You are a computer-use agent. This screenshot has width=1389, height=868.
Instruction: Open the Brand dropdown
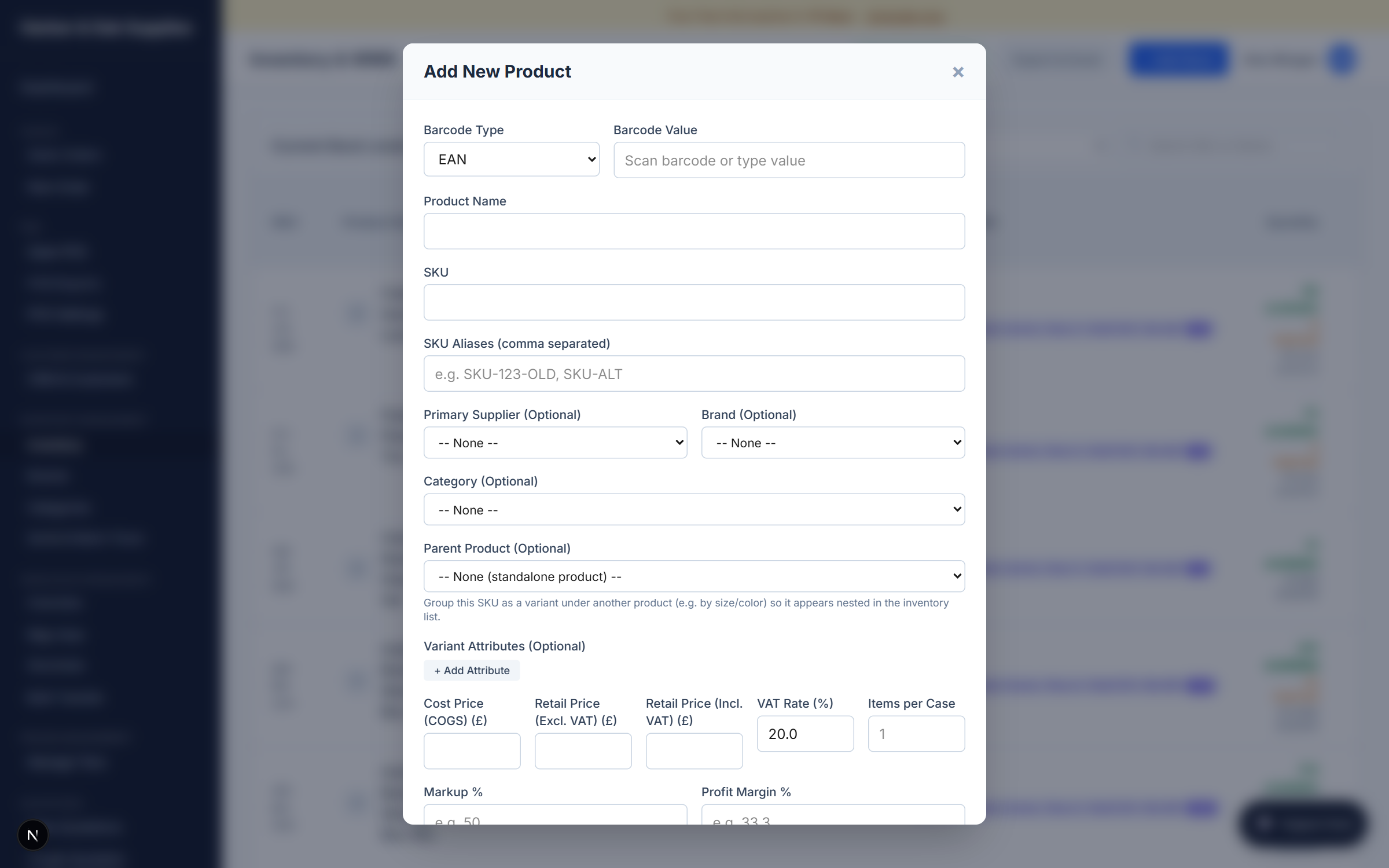coord(833,443)
